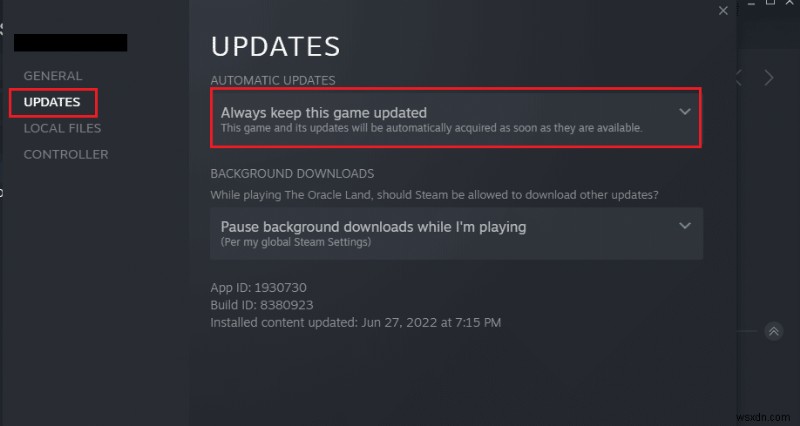Maximize the Steam window

(x=770, y=2)
